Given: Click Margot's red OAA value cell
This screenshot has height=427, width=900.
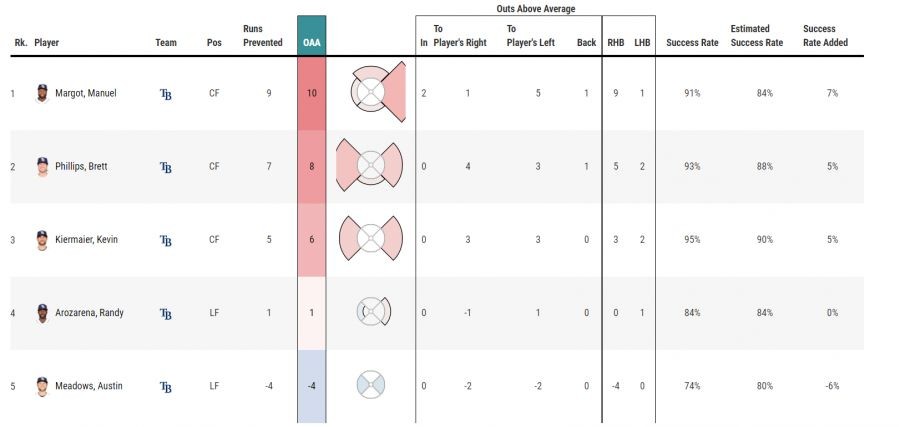Looking at the screenshot, I should (x=312, y=93).
